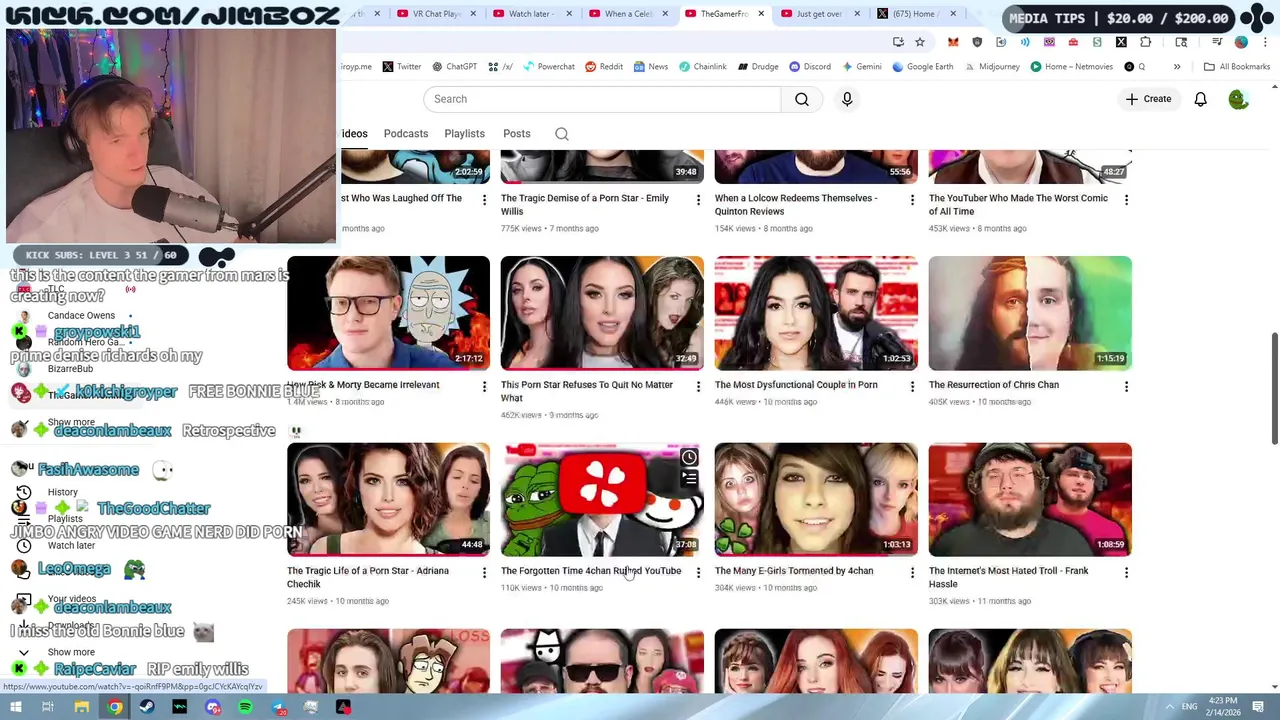Search within channel magnifier icon
The width and height of the screenshot is (1280, 720).
coord(562,134)
